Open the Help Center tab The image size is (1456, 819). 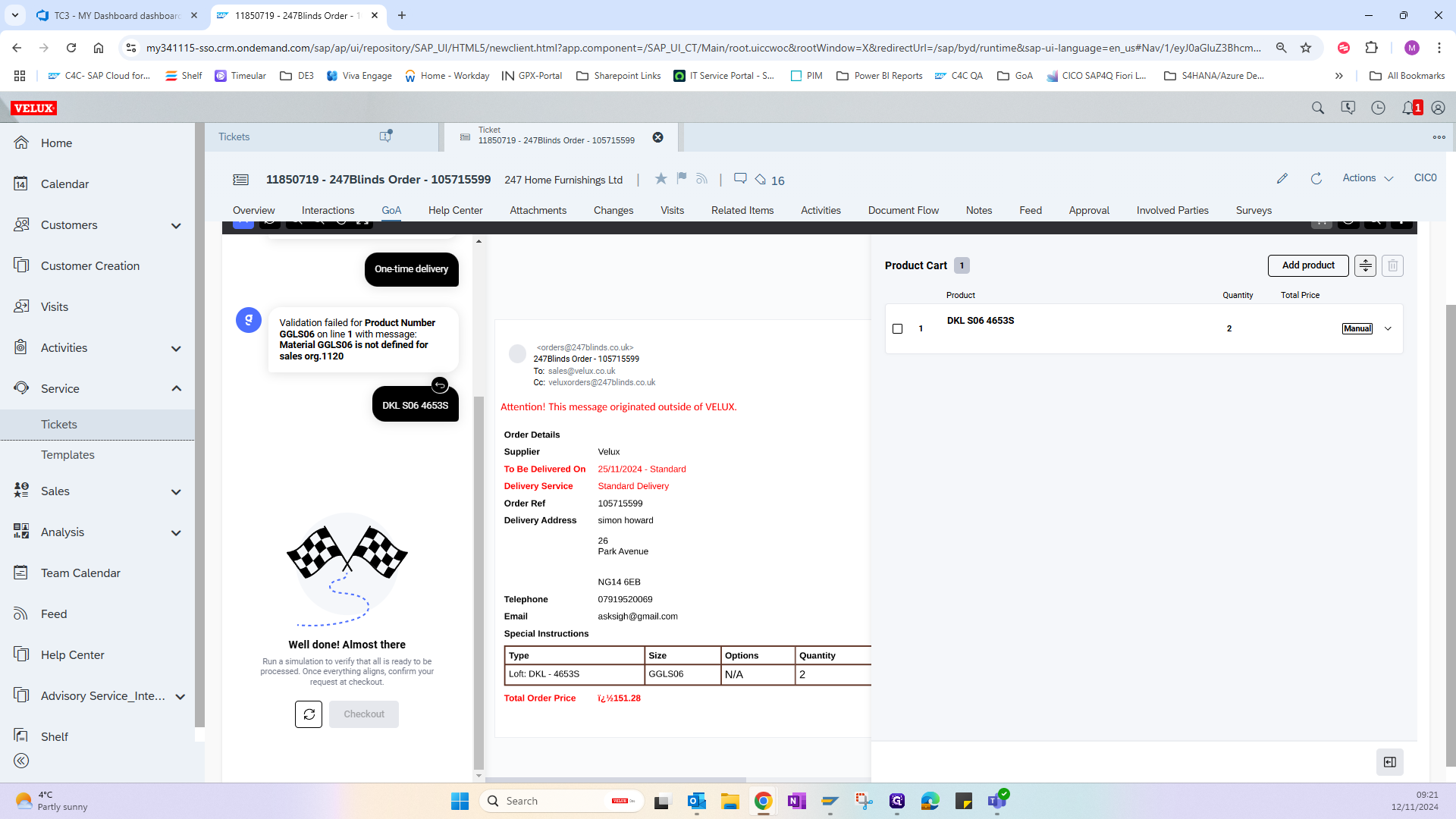tap(455, 210)
